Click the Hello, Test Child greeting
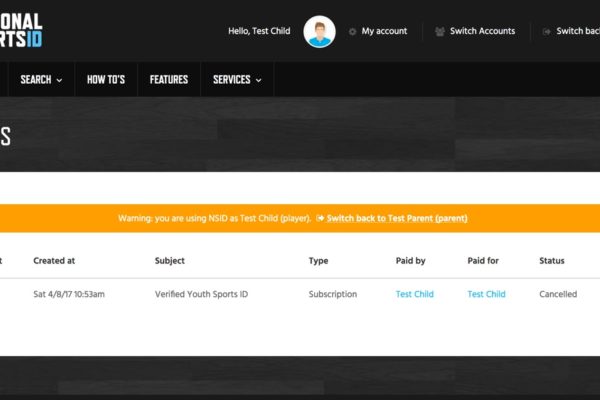The height and width of the screenshot is (400, 600). click(259, 31)
